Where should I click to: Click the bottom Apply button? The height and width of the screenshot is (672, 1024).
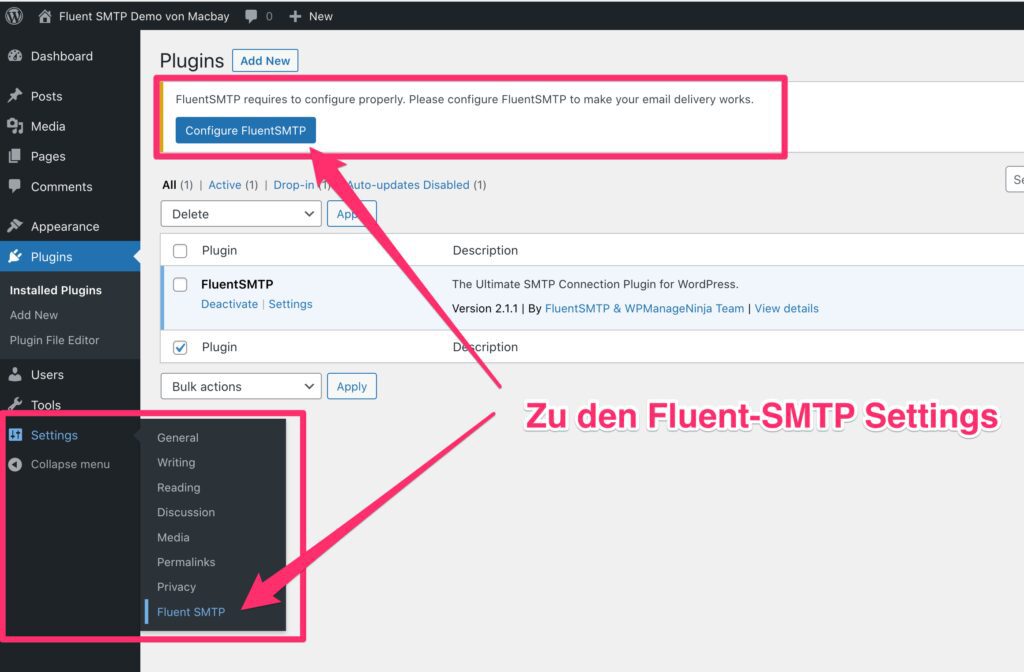coord(351,386)
